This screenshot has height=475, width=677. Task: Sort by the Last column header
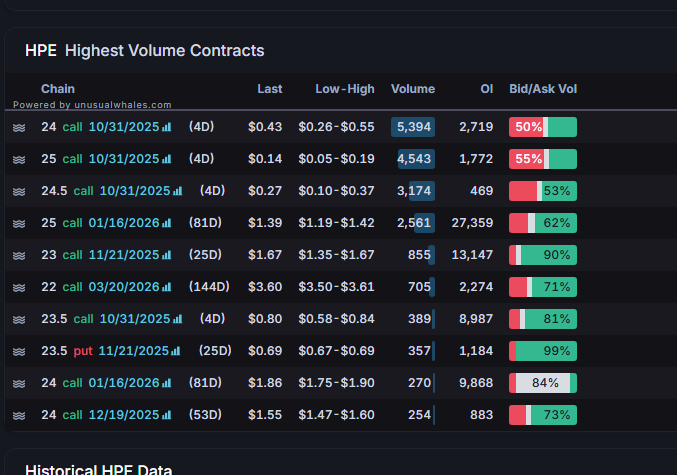270,89
